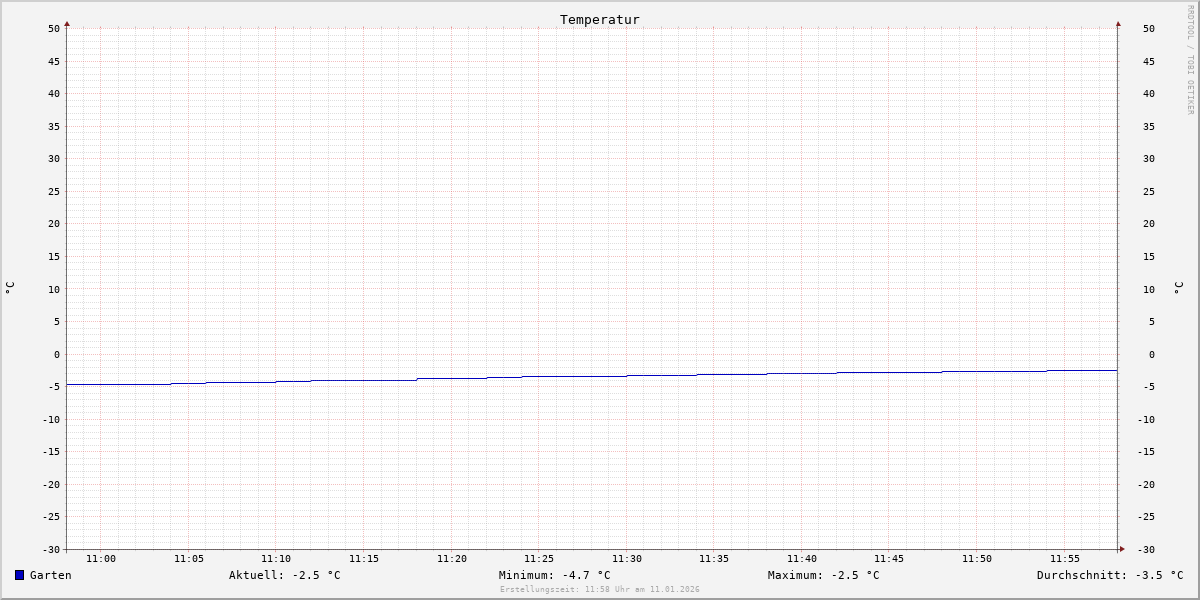This screenshot has height=600, width=1200.
Task: Select the "Maximum: -2.5 °C" value
Action: point(824,575)
